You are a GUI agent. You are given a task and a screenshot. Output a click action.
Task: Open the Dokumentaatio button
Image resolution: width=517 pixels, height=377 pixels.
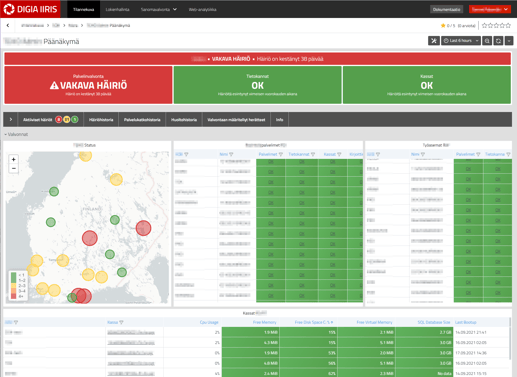(x=447, y=9)
